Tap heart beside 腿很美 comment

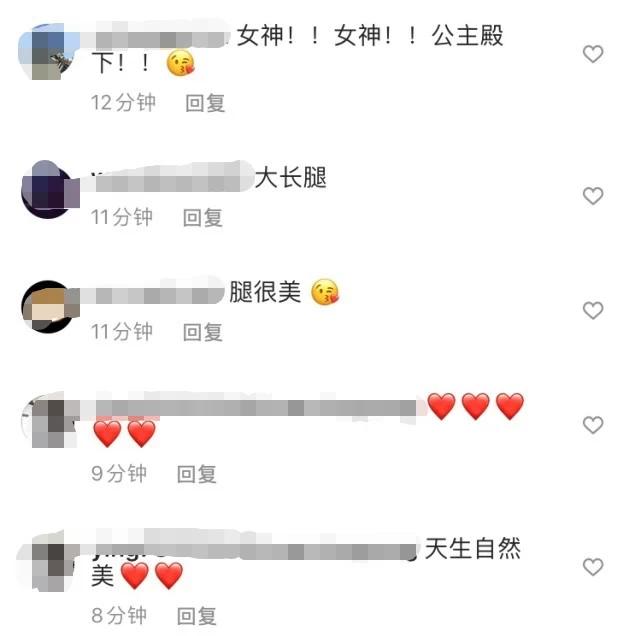[593, 310]
